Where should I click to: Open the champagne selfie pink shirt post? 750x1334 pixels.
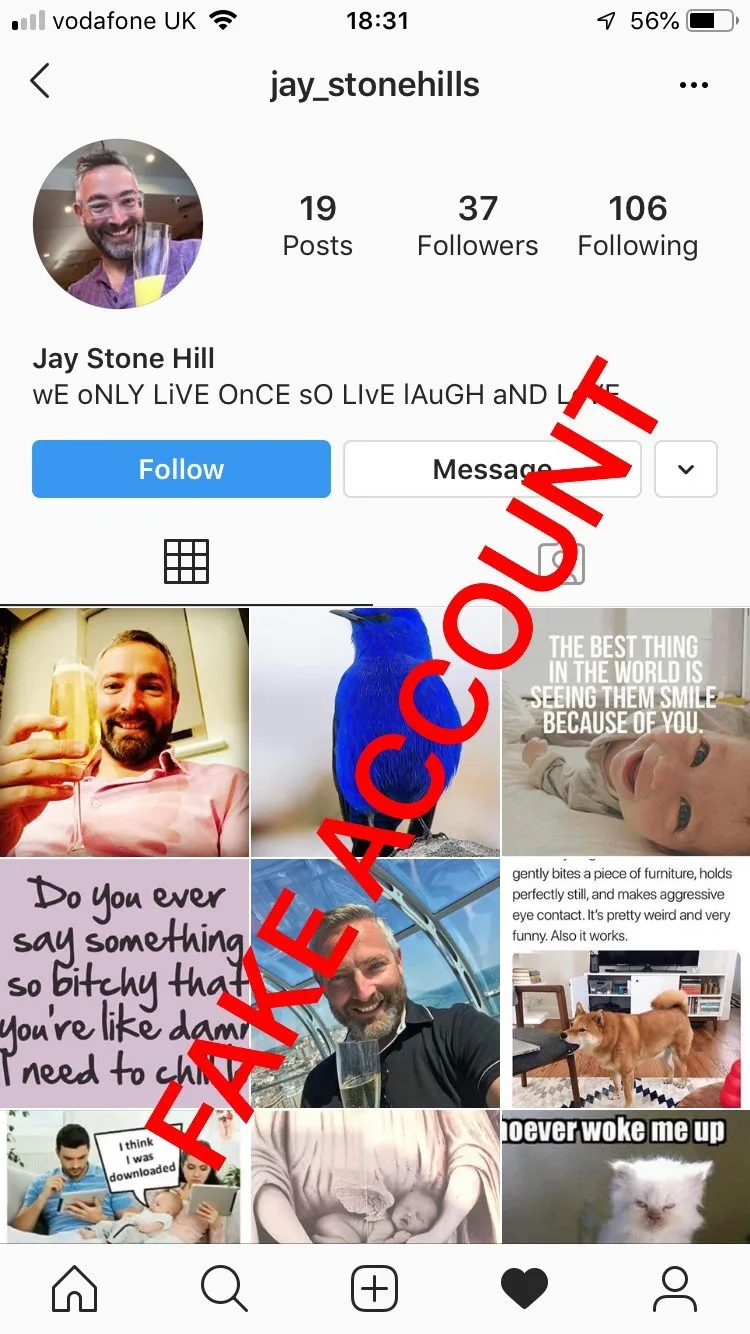(124, 732)
